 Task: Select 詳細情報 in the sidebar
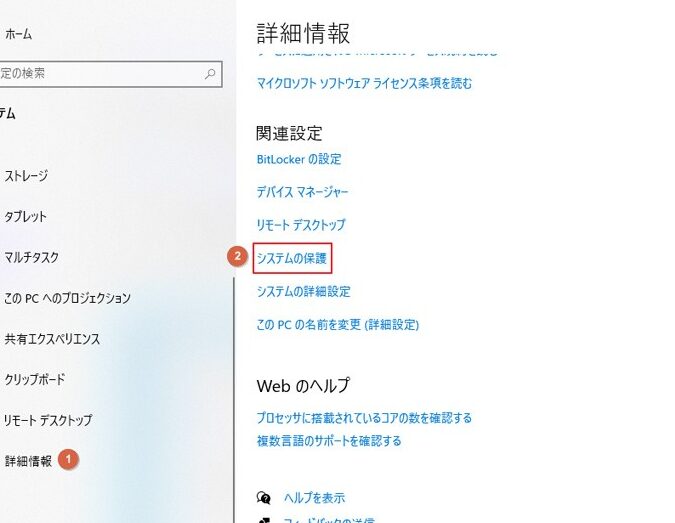[x=28, y=461]
